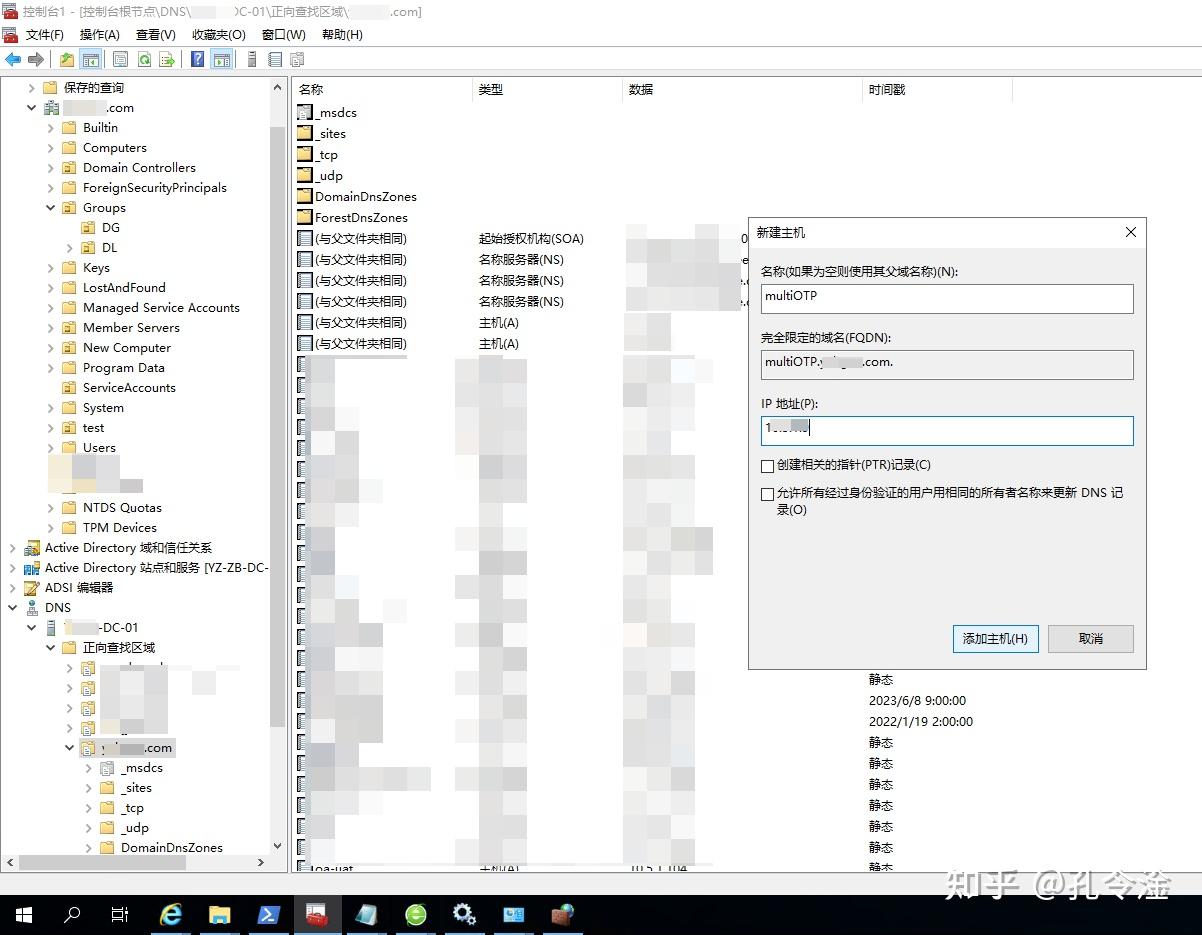This screenshot has width=1202, height=935.
Task: Select 保存的查询 in the tree
Action: 94,88
